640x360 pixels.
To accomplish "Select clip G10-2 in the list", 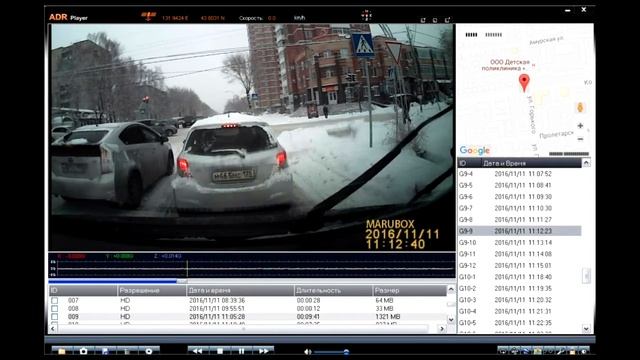I will [x=520, y=288].
